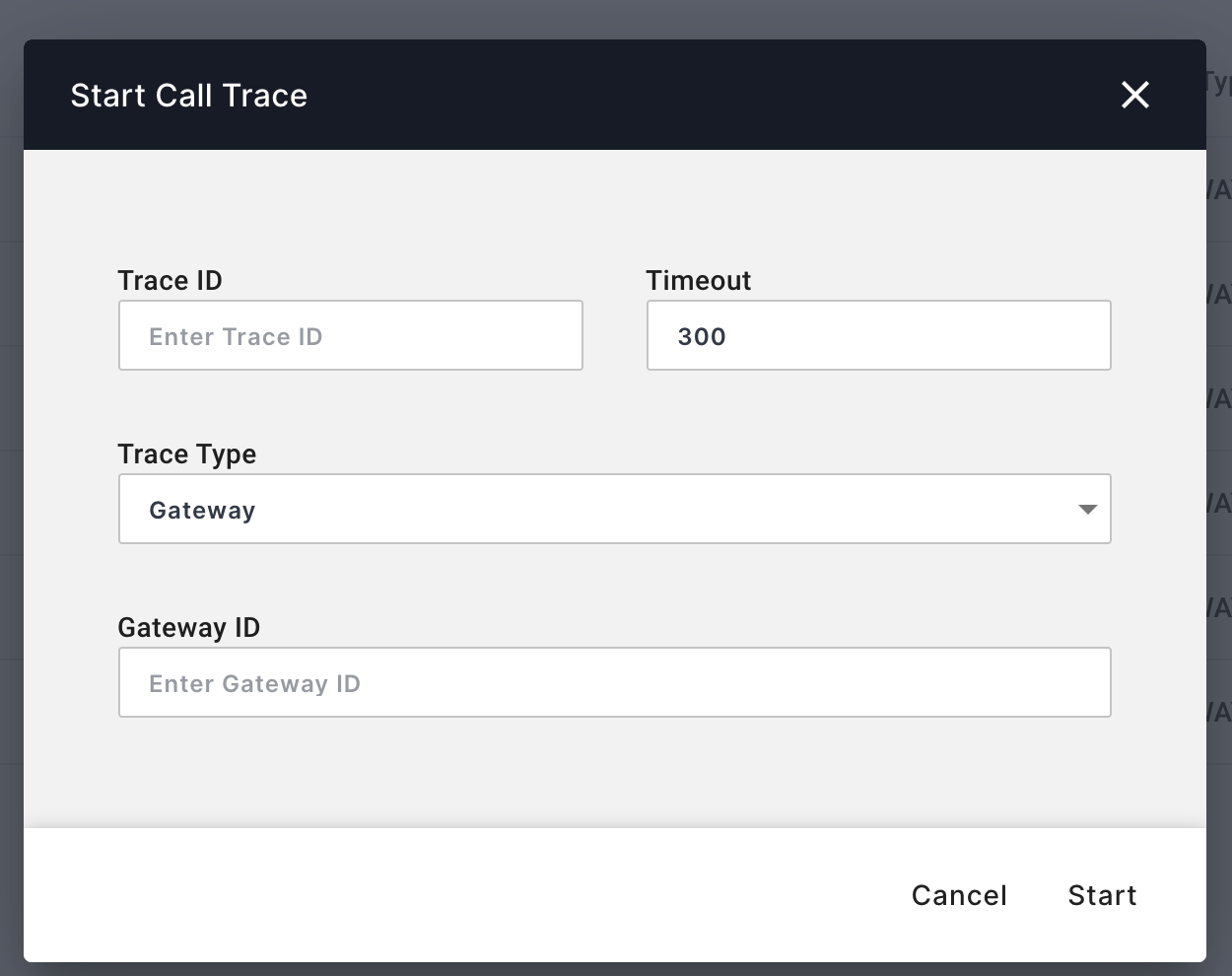Click the Timeout label

tap(698, 280)
